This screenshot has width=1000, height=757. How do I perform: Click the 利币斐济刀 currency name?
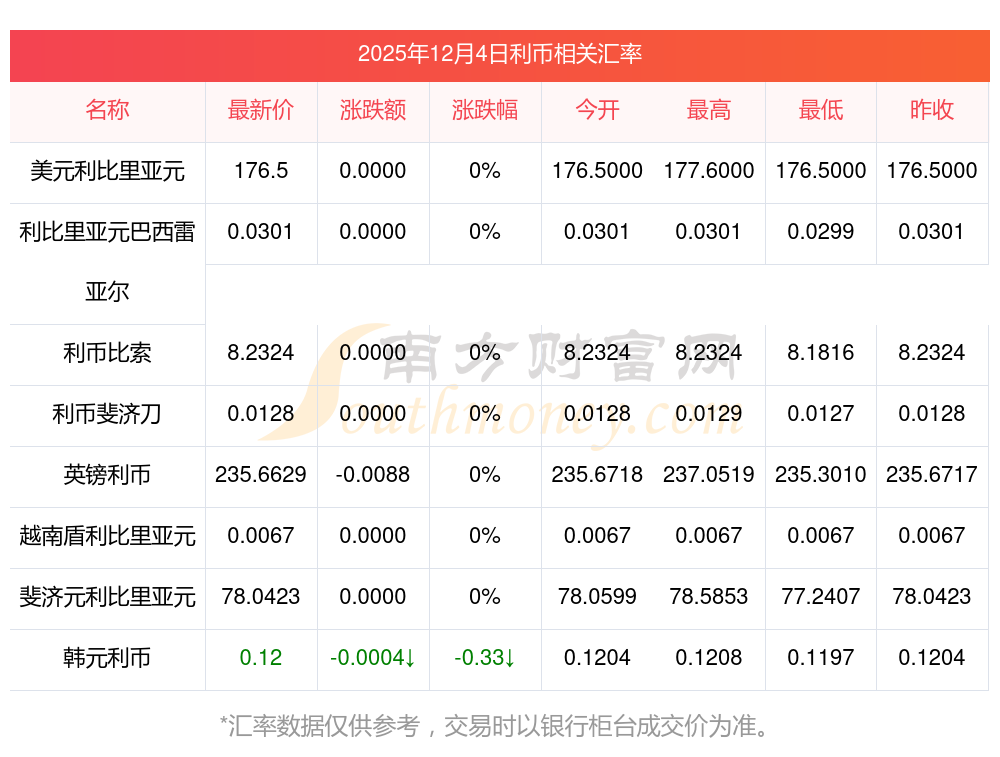pos(107,414)
